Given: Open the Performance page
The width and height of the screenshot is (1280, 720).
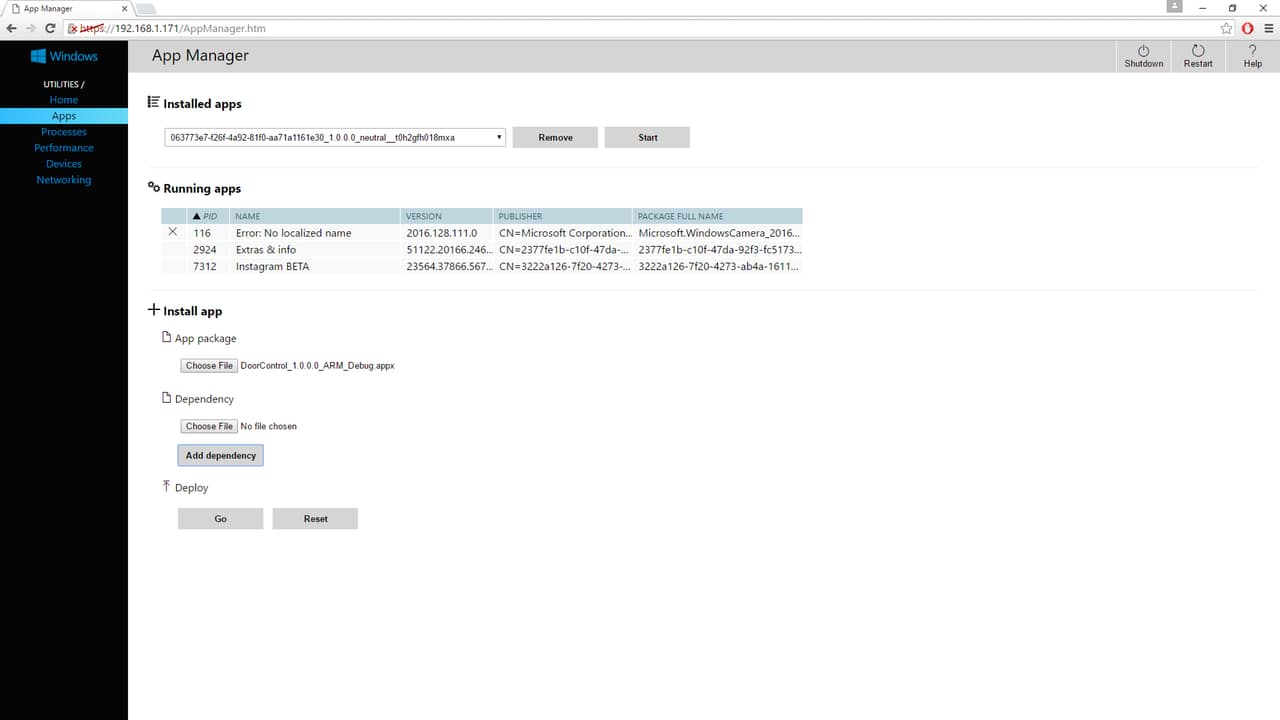Looking at the screenshot, I should point(64,148).
